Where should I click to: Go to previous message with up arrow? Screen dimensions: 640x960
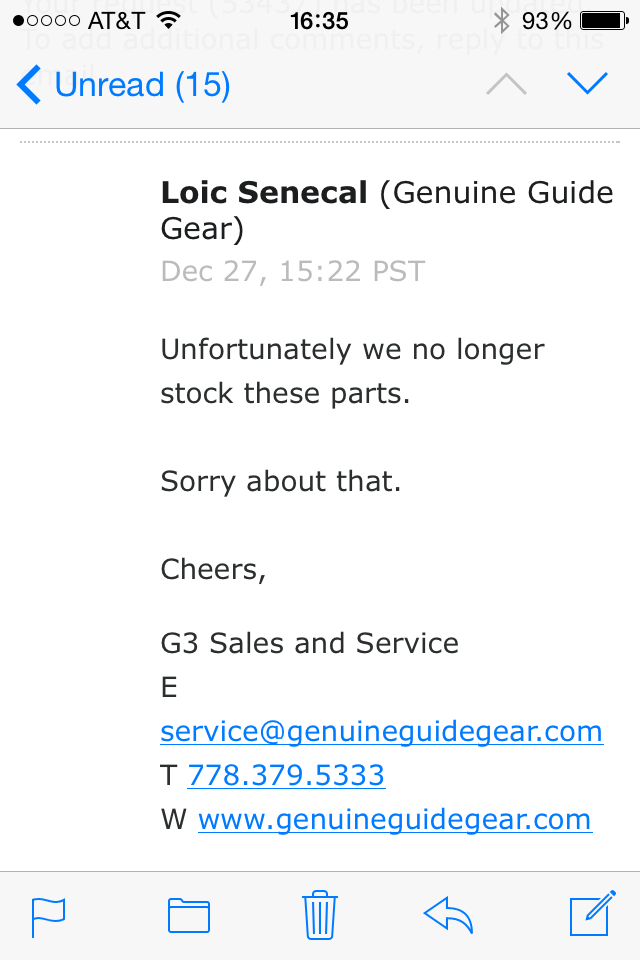(506, 85)
